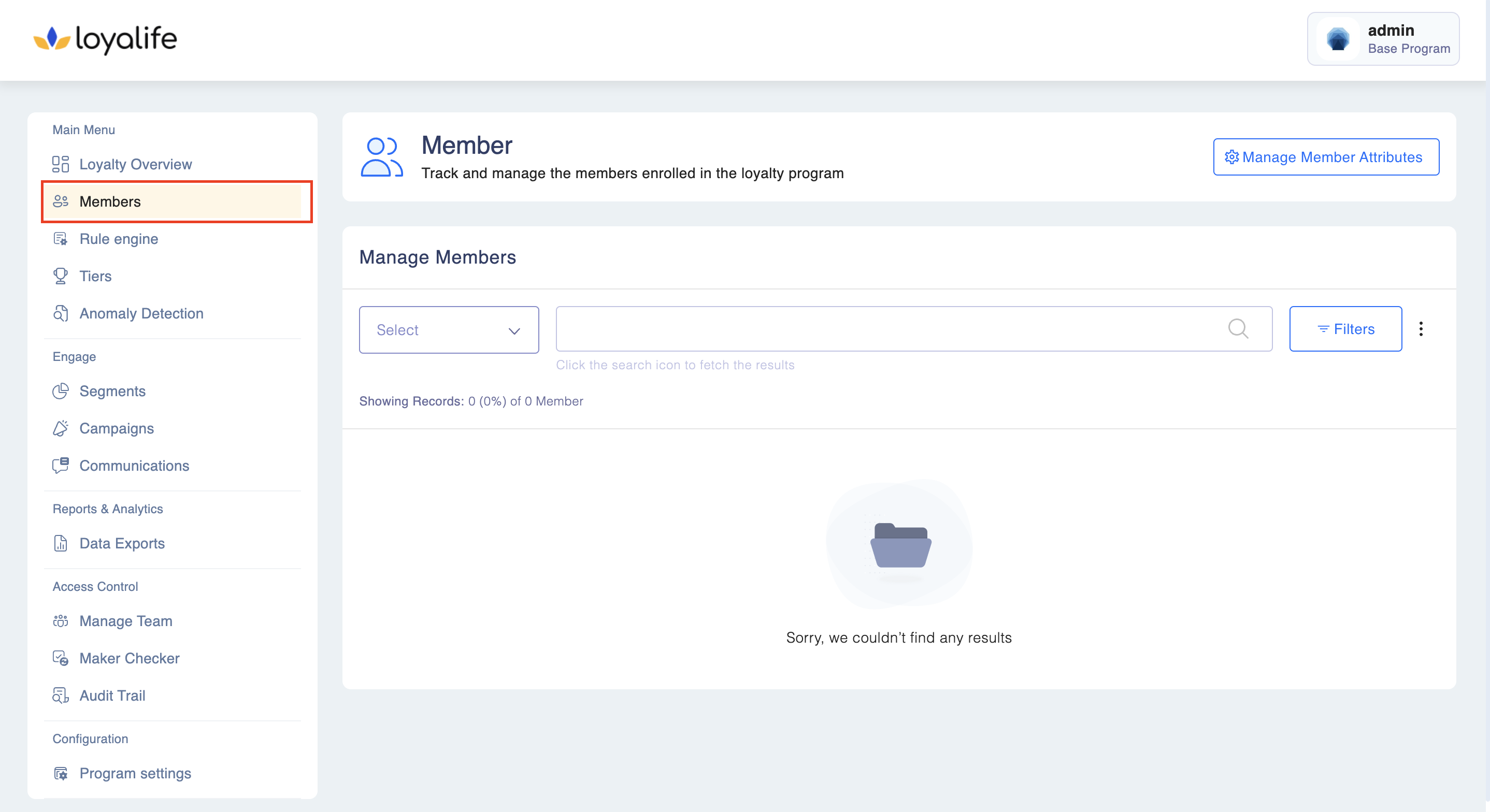Image resolution: width=1490 pixels, height=812 pixels.
Task: Click the Tiers trophy icon
Action: tap(60, 276)
